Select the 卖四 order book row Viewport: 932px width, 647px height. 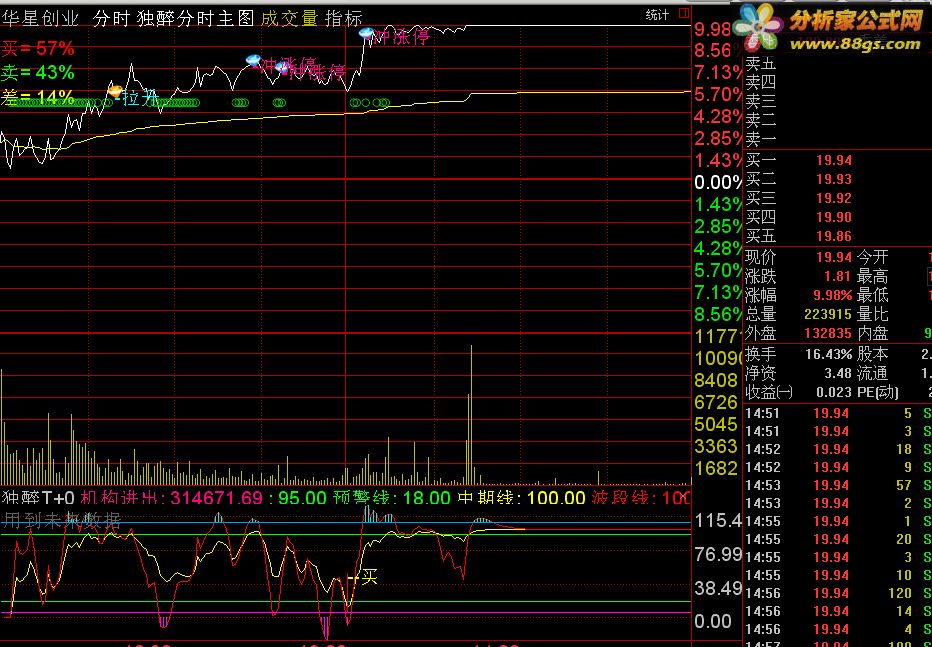837,82
